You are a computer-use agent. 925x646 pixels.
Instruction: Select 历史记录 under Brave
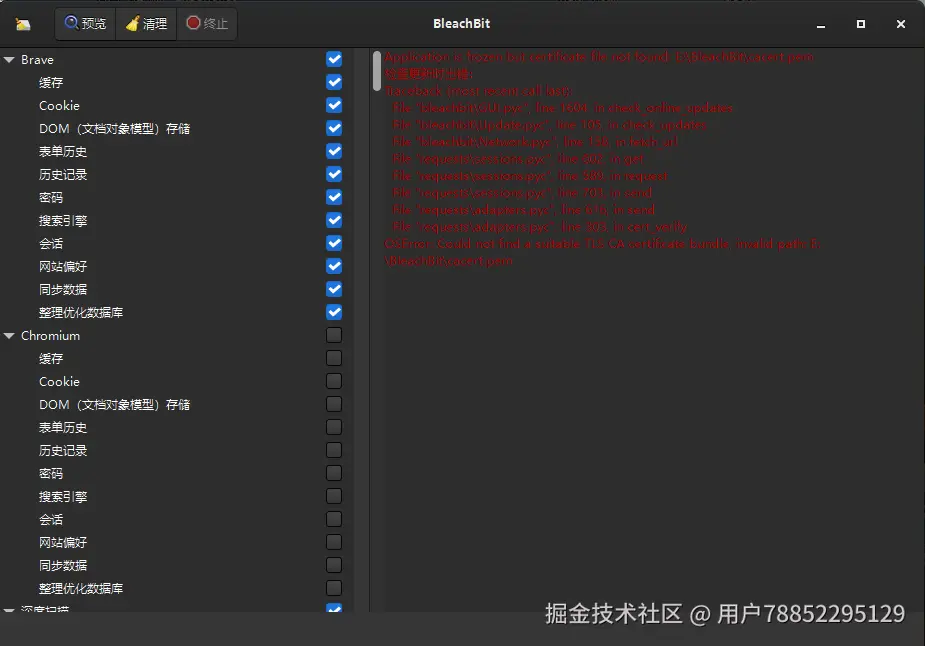63,175
